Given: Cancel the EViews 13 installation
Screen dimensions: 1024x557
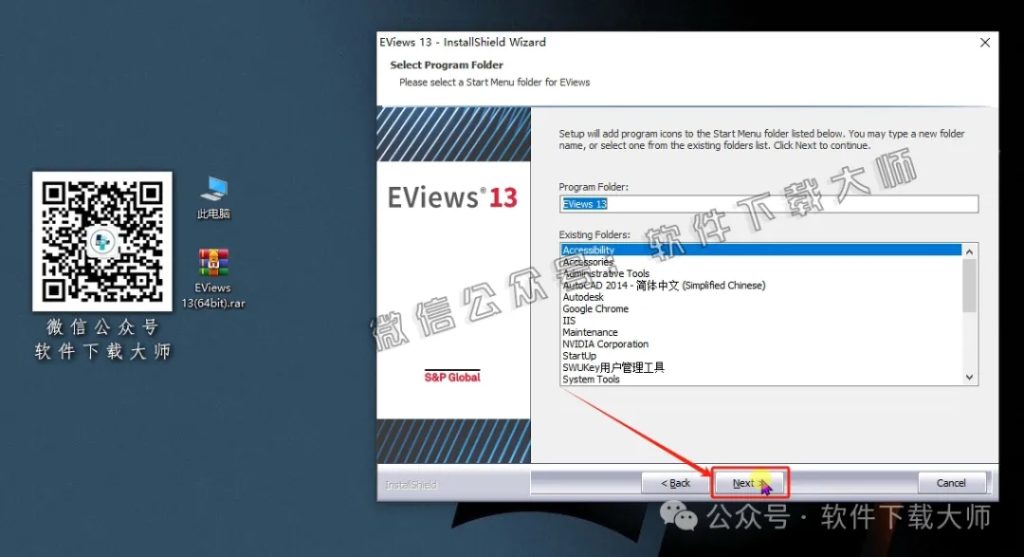Looking at the screenshot, I should tap(952, 483).
